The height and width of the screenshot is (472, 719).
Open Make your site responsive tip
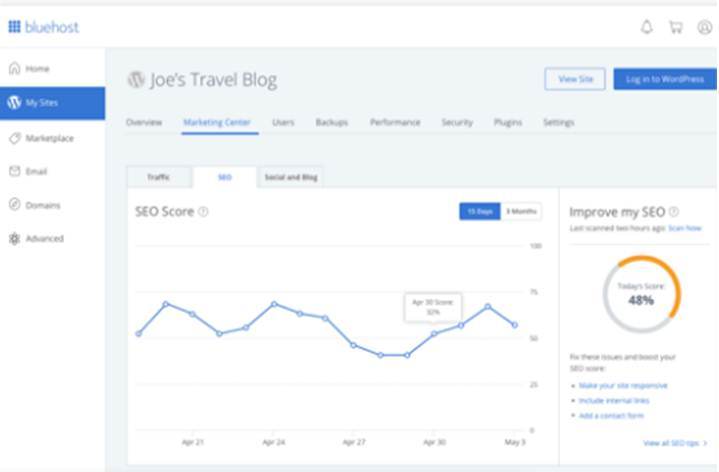pos(623,385)
